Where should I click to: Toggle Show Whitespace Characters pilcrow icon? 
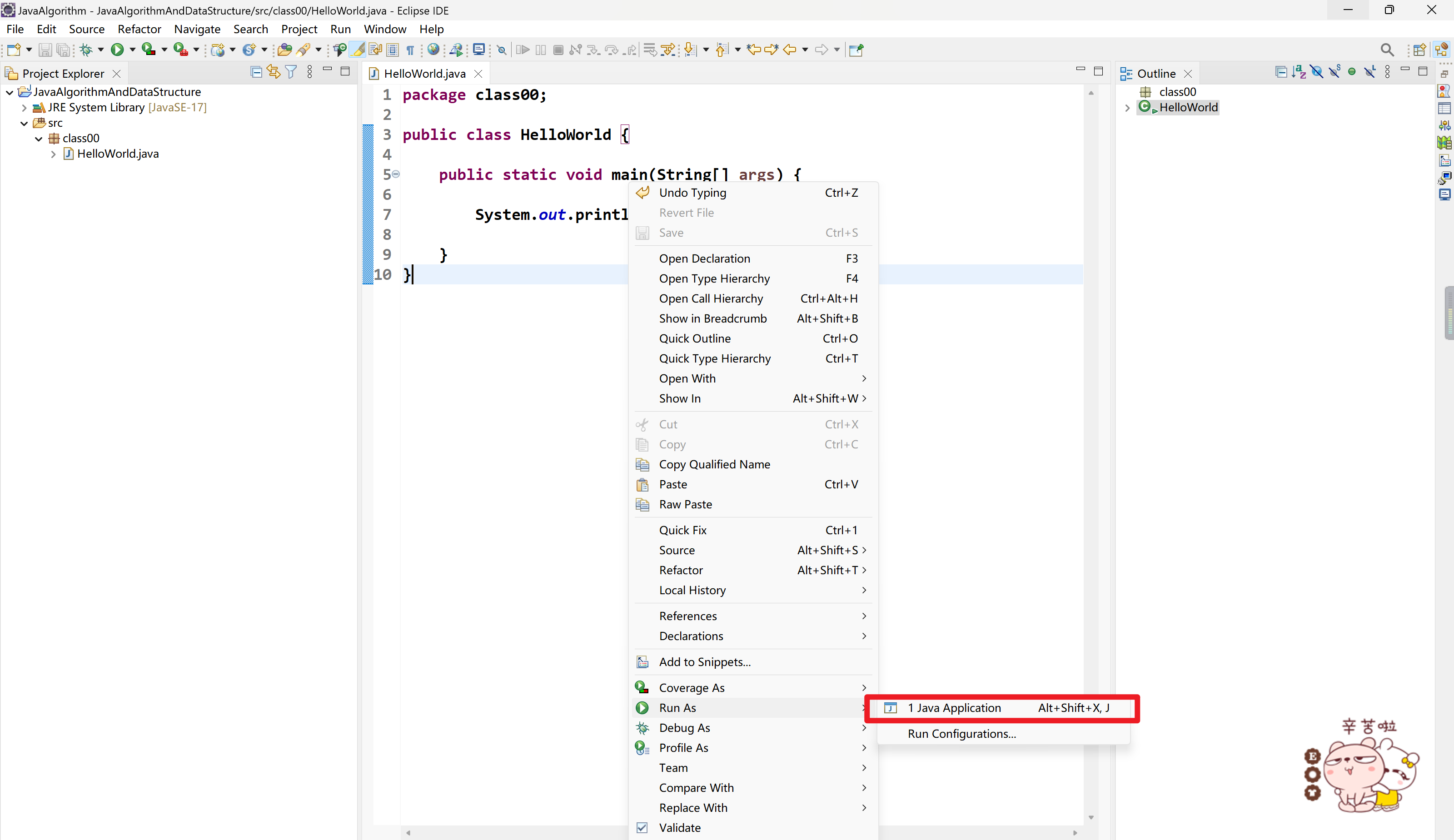click(410, 50)
